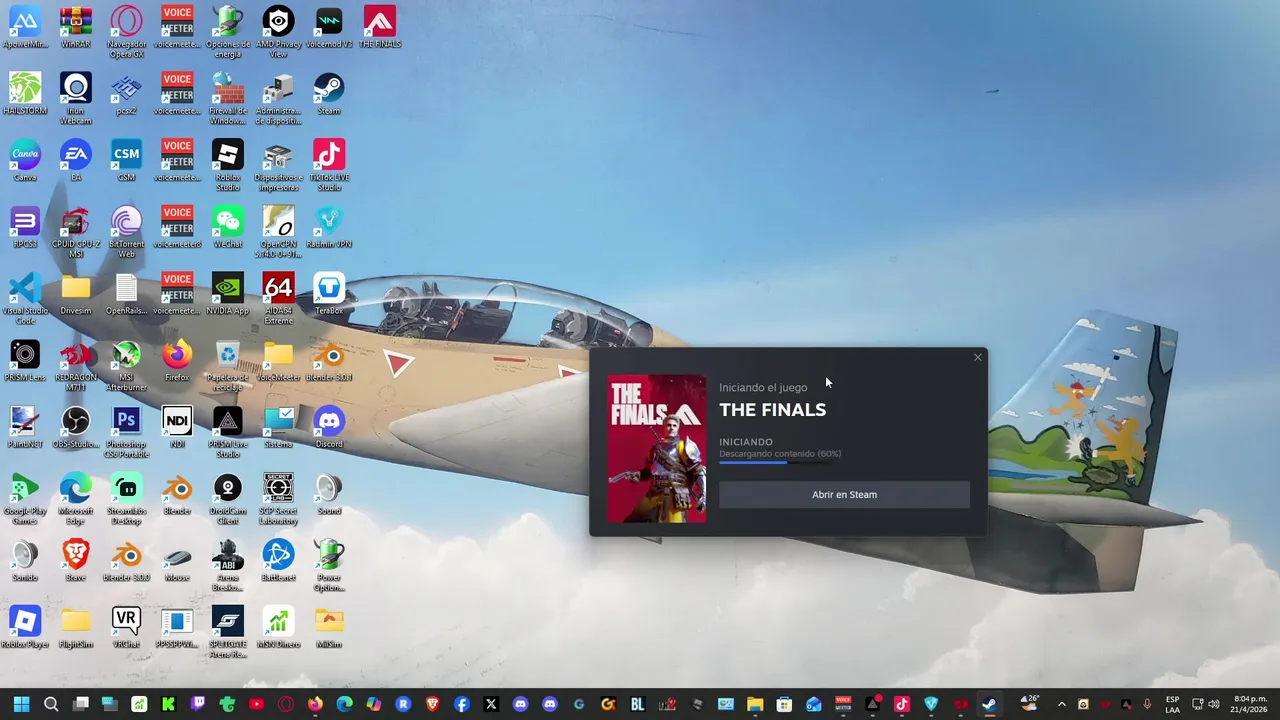The height and width of the screenshot is (720, 1280).
Task: Click the X (Twitter) icon in taskbar
Action: (x=491, y=704)
